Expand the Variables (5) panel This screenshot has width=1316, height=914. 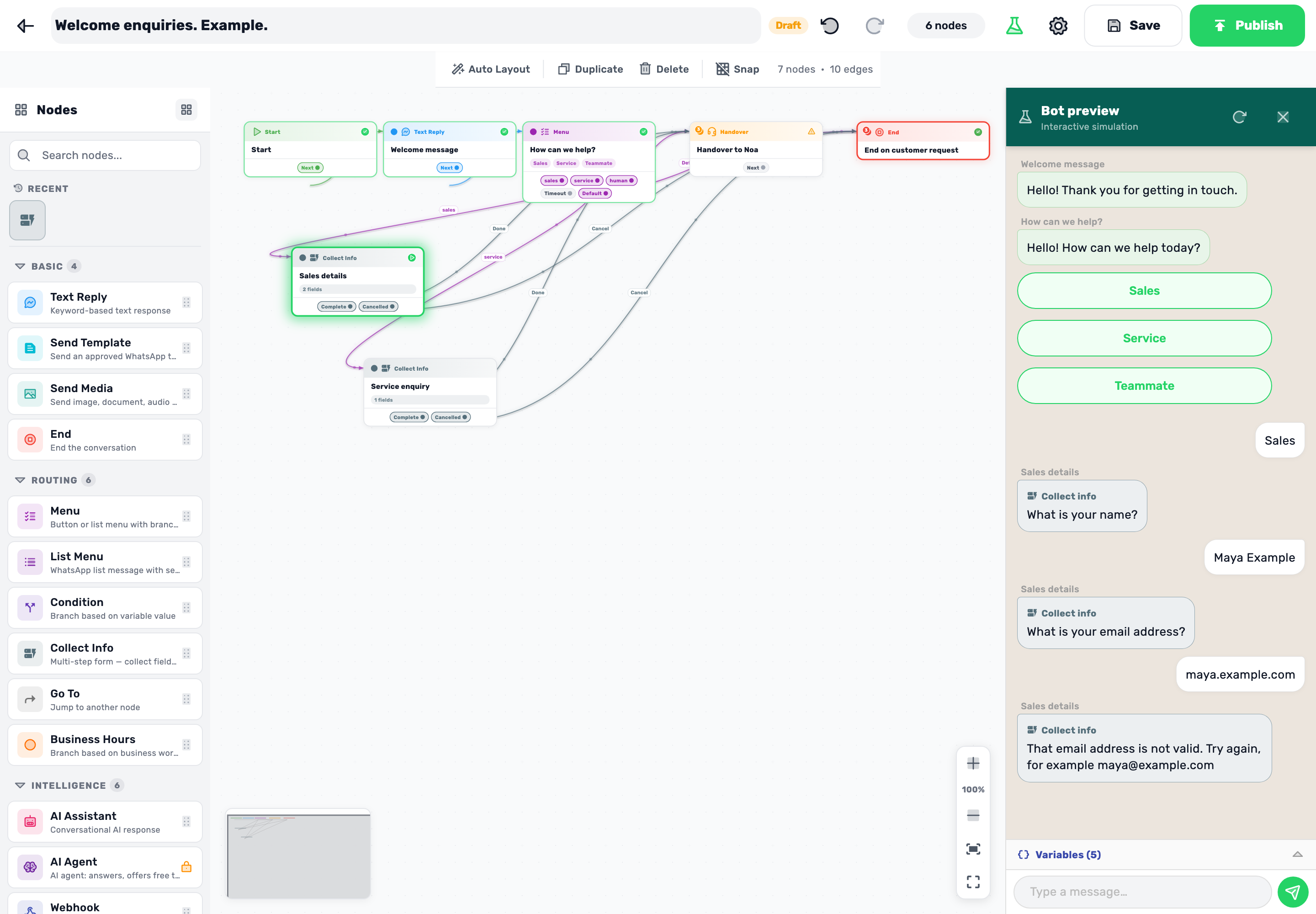click(1160, 855)
